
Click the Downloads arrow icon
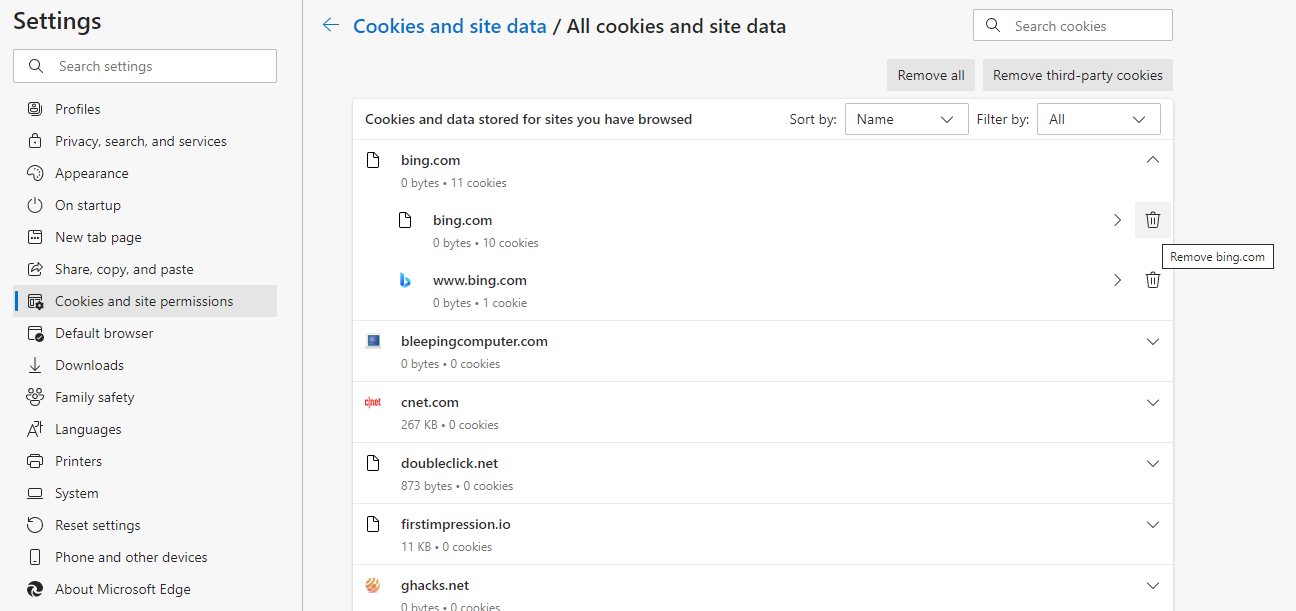coord(35,365)
